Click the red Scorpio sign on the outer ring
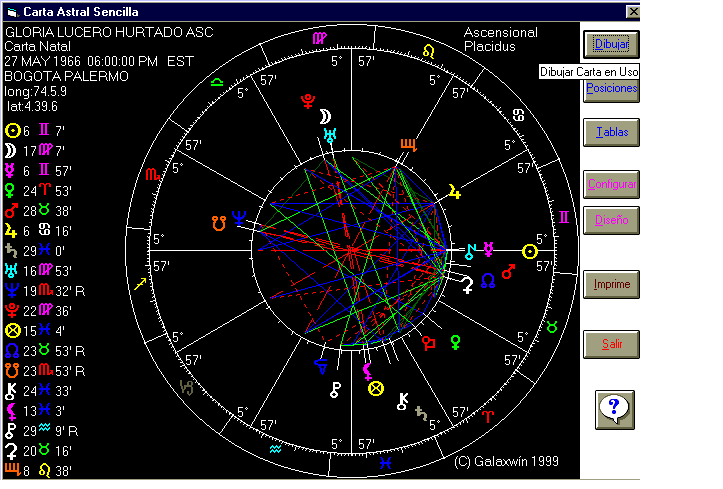 151,174
